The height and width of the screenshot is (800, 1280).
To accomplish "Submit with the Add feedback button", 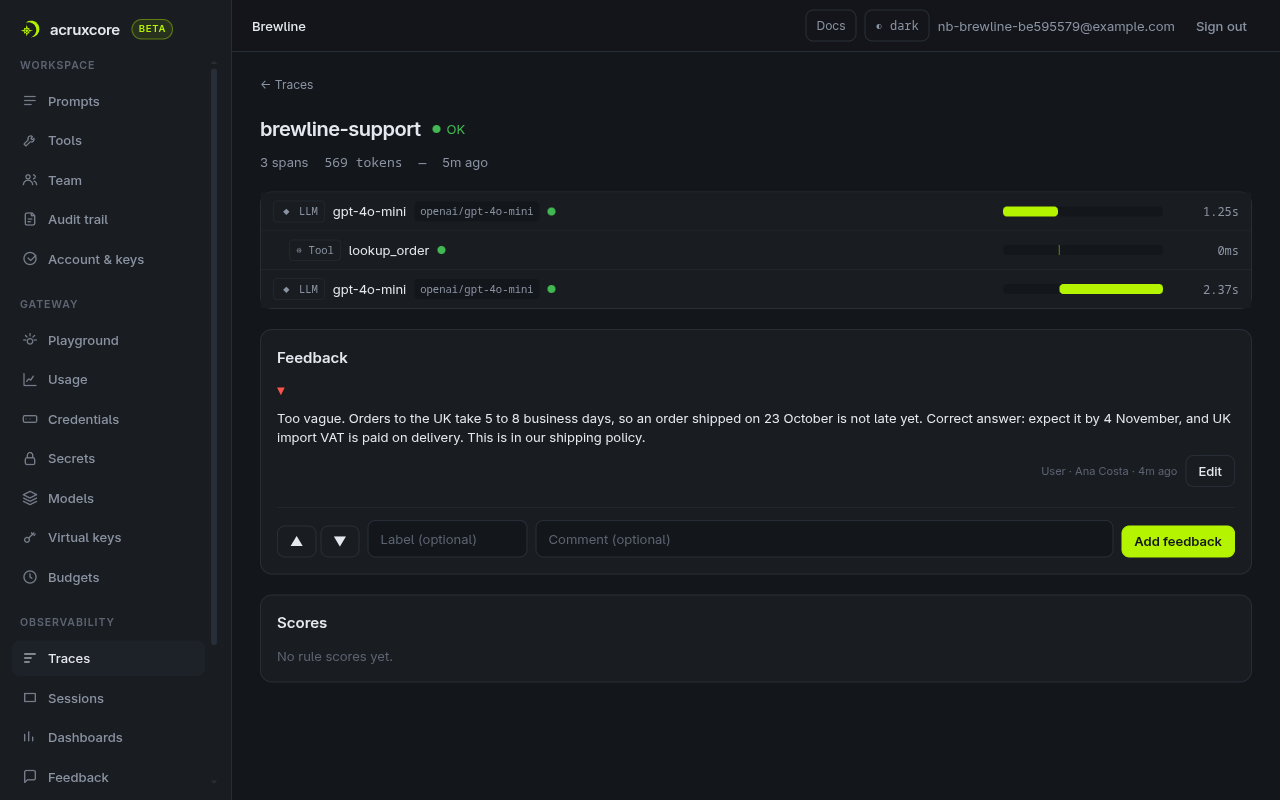I will (1178, 541).
